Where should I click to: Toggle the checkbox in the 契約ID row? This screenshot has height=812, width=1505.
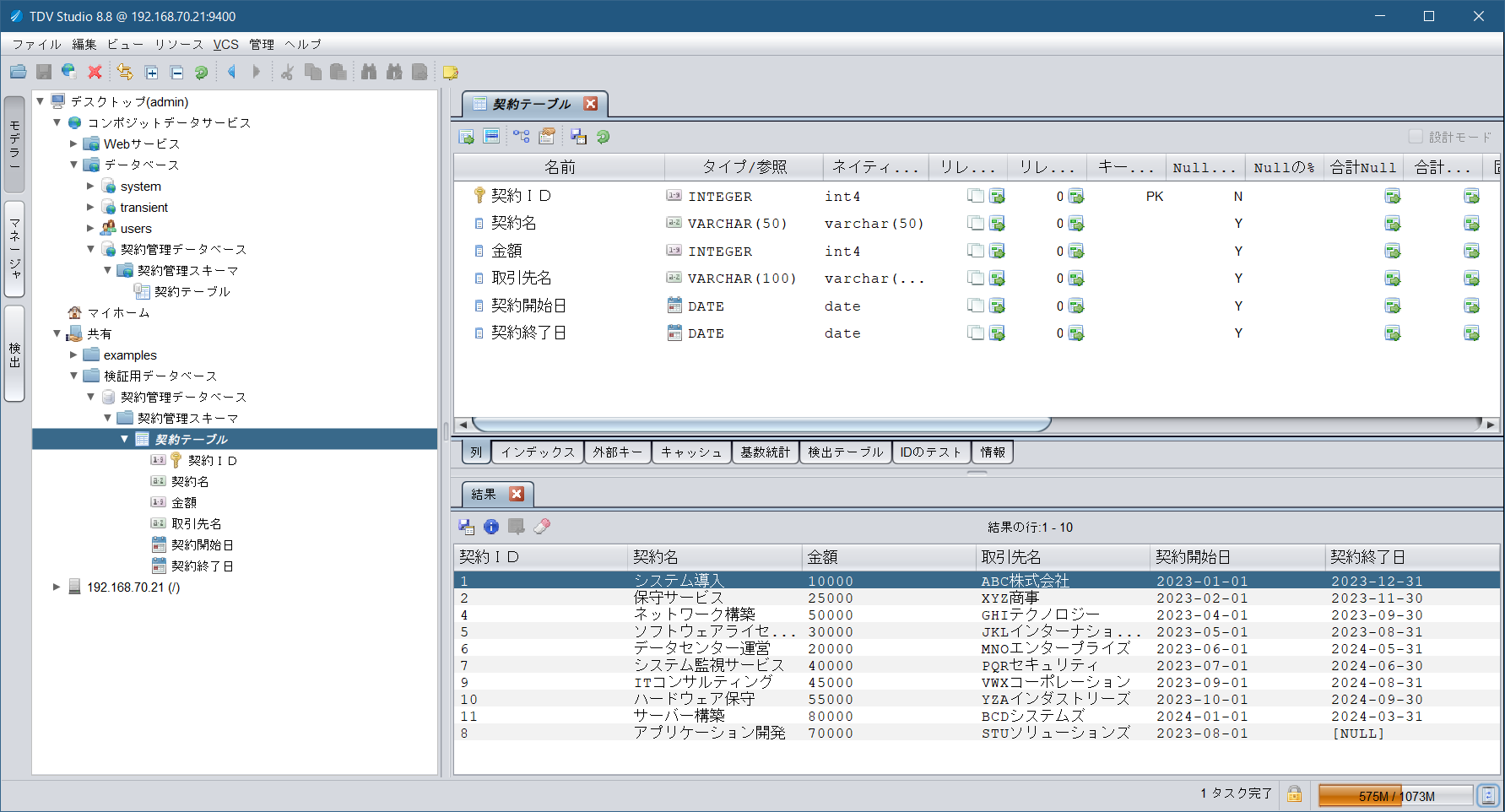(976, 196)
